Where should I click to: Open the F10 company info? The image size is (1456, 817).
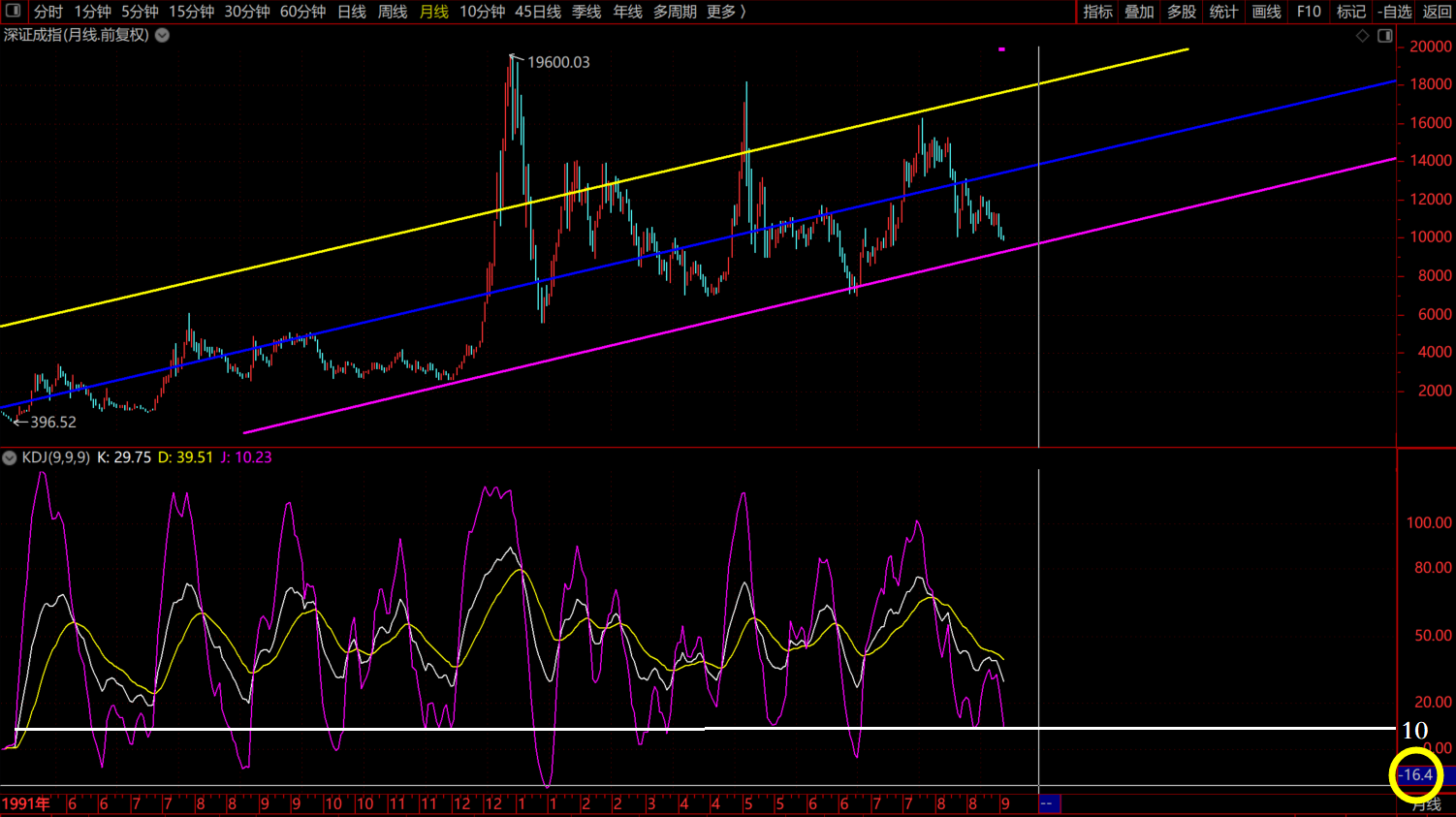point(1309,12)
